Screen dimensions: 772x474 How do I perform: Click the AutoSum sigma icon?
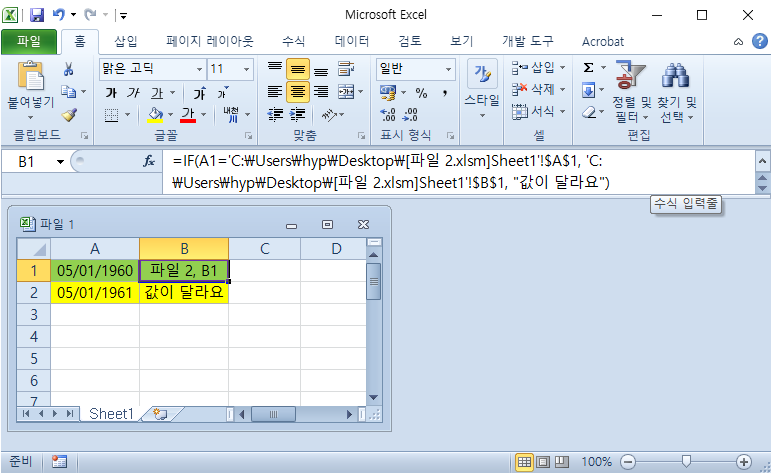(588, 68)
